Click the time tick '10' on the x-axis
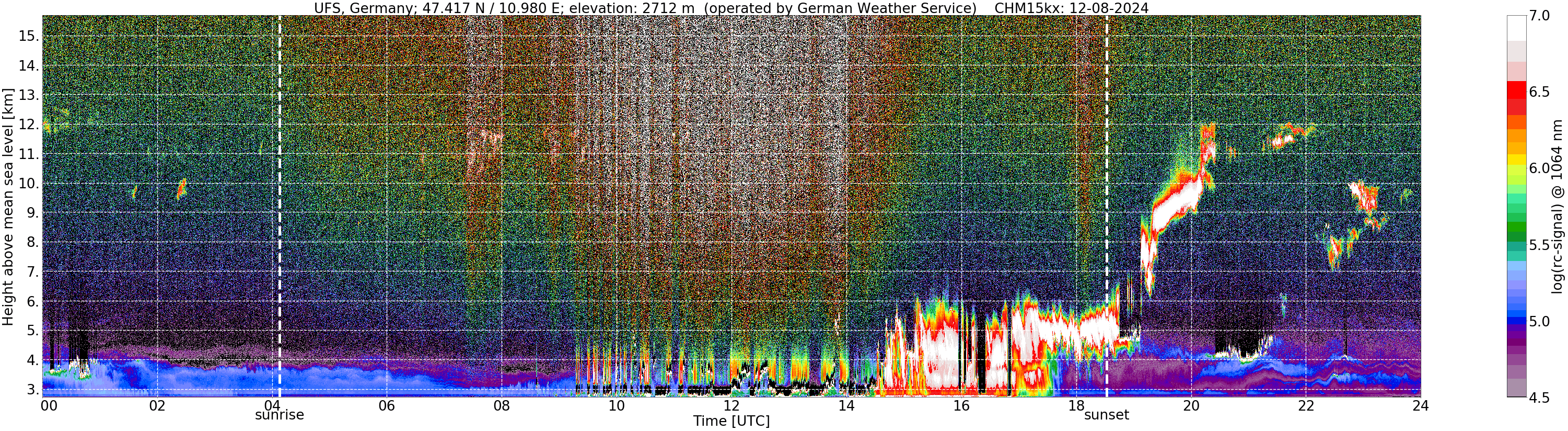Viewport: 1568px width, 431px height. [616, 406]
